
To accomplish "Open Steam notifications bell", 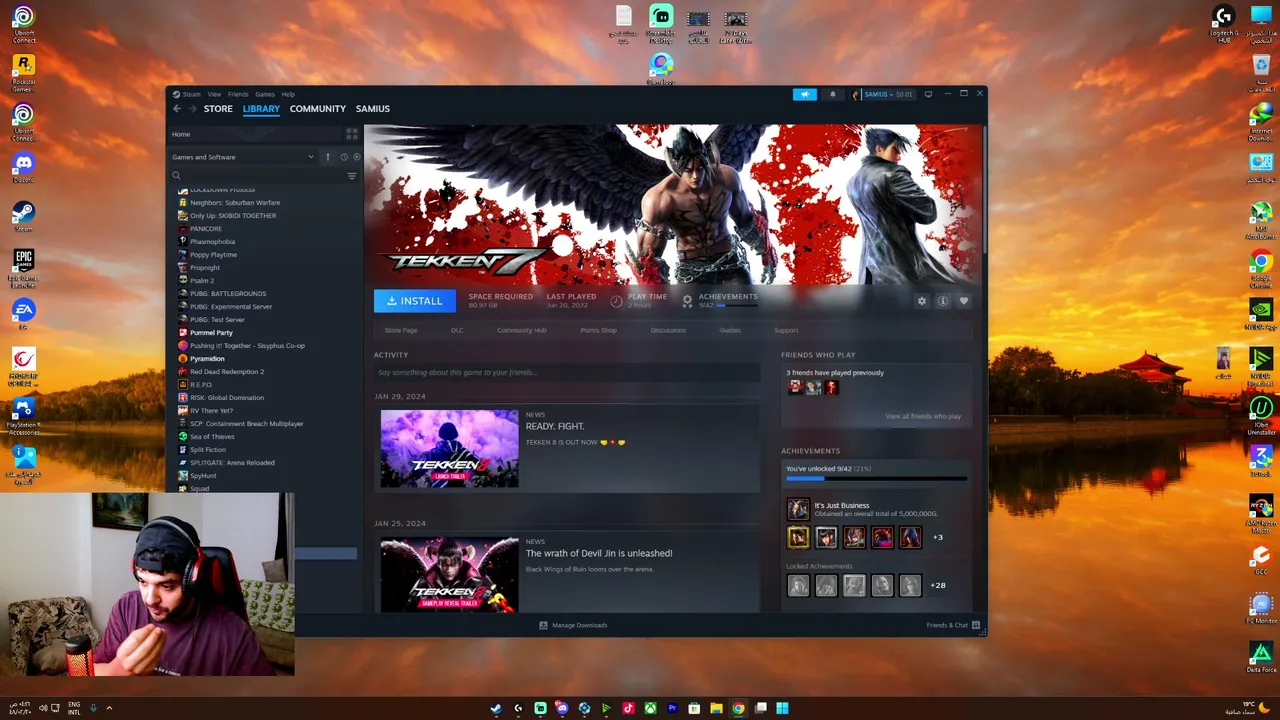I will pyautogui.click(x=832, y=94).
